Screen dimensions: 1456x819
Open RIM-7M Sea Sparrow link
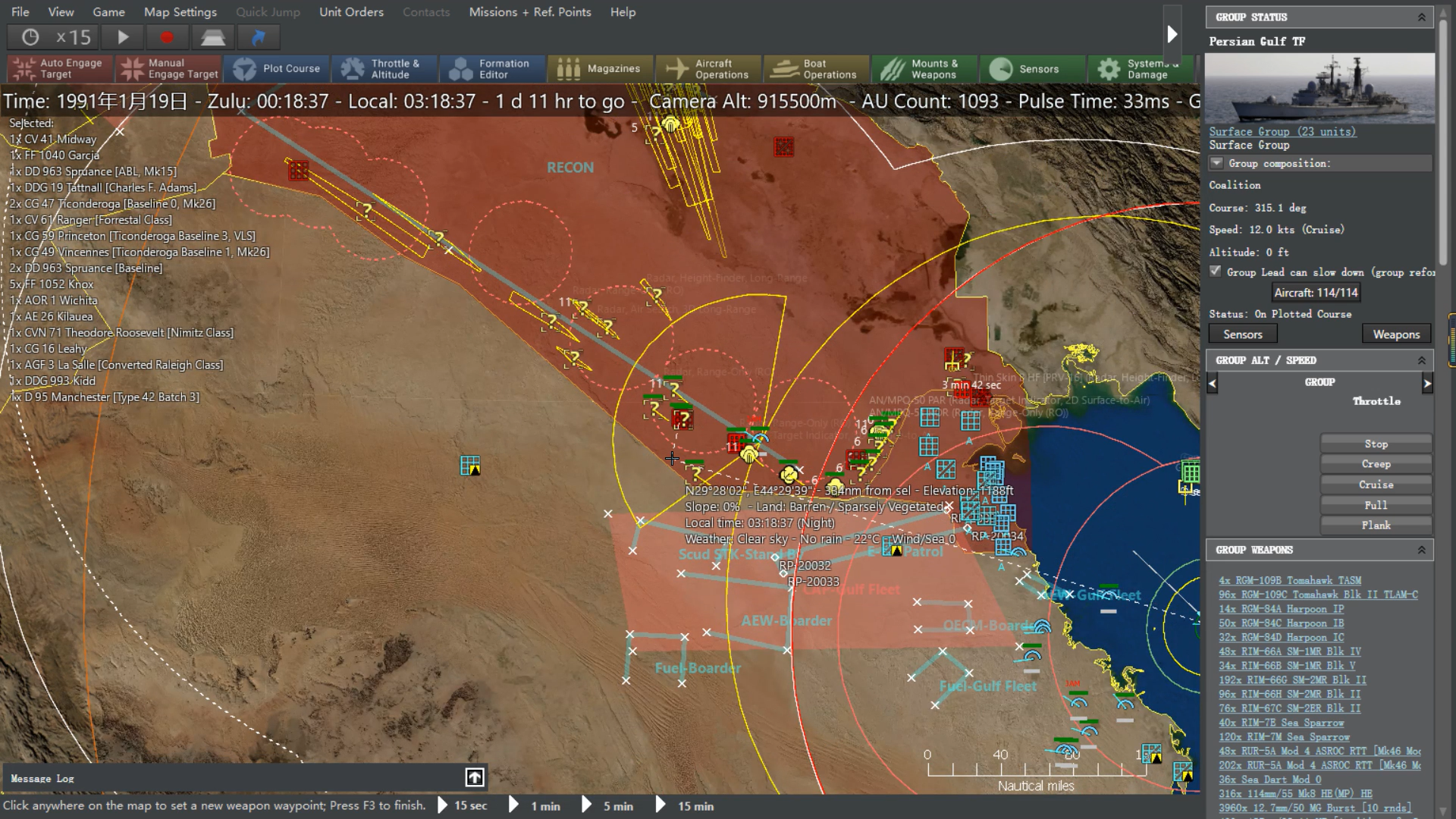tap(1284, 737)
